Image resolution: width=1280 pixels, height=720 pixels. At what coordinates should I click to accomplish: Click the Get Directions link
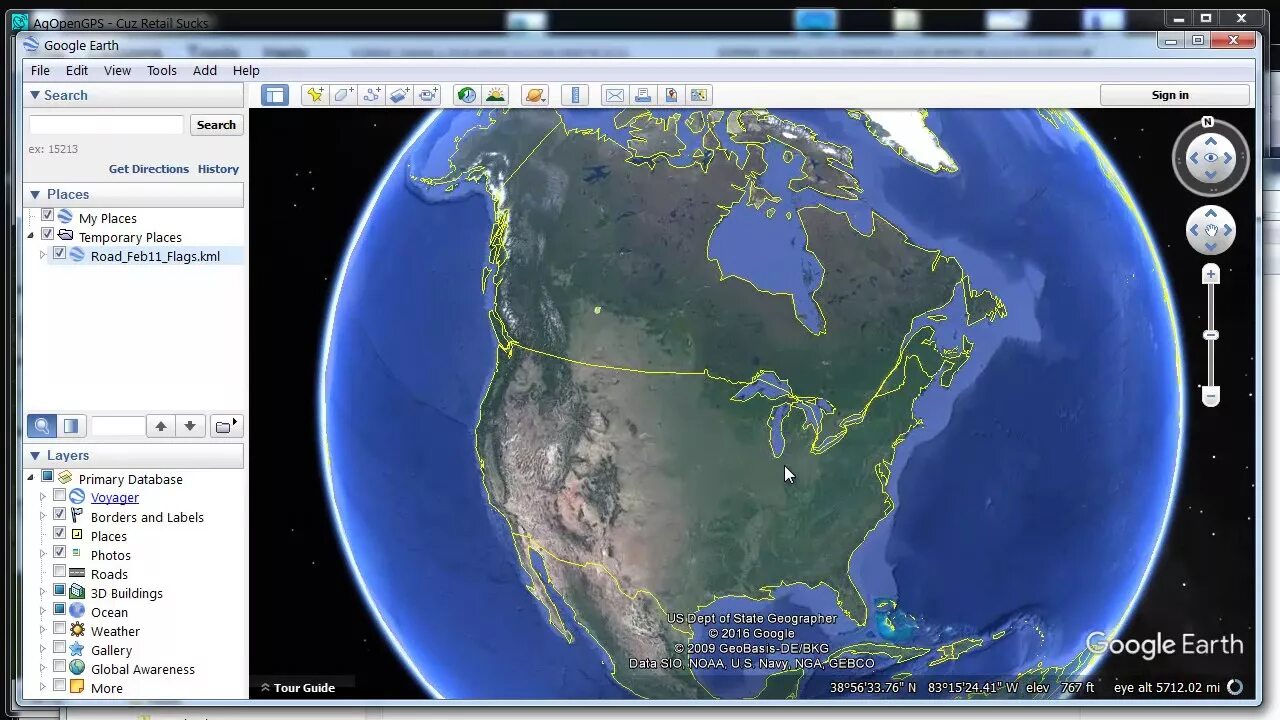tap(149, 169)
